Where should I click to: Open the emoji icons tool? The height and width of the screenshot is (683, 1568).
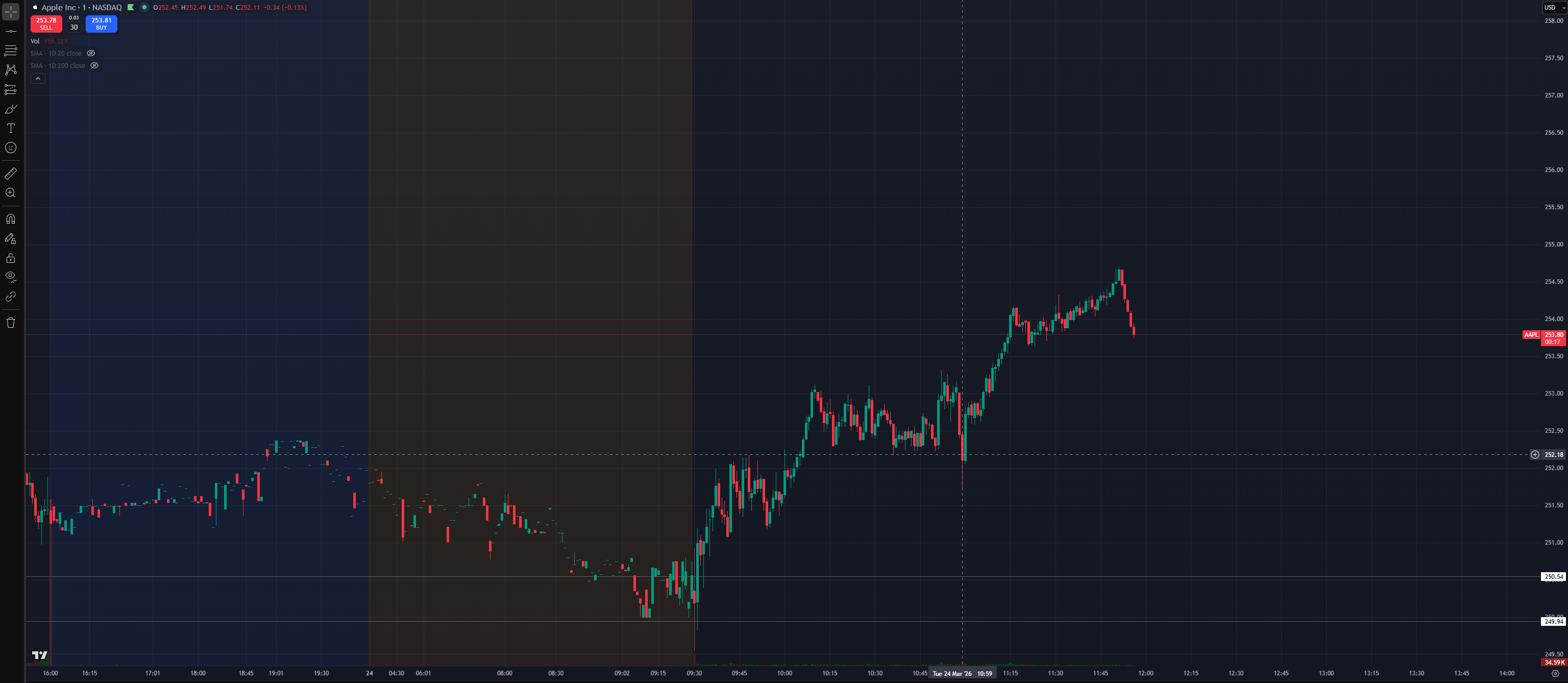coord(11,148)
